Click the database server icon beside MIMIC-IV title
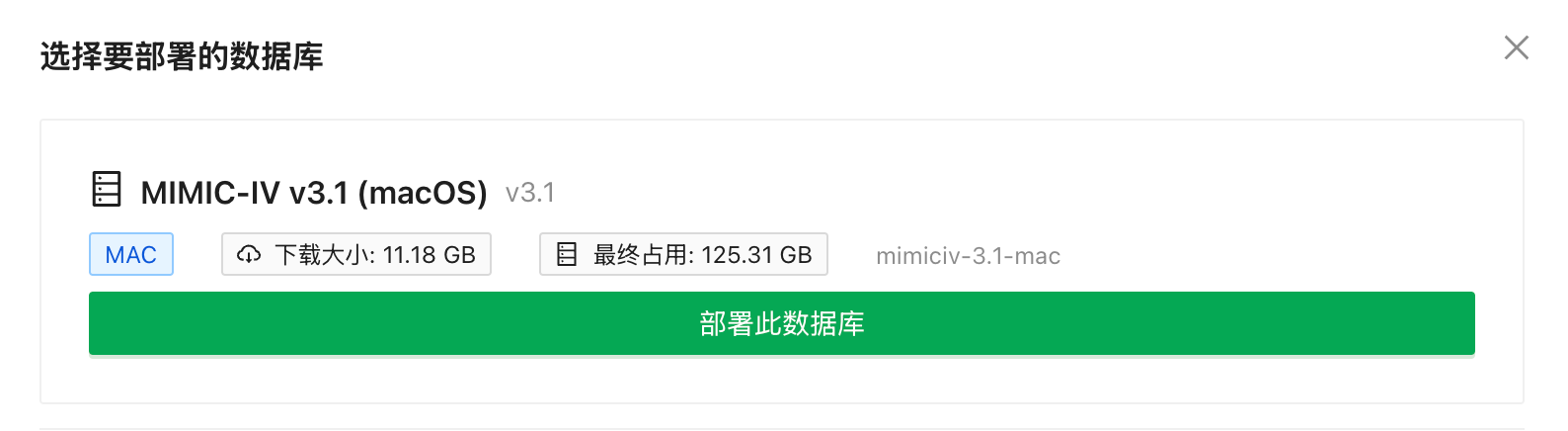Screen dimensions: 1568x431 (107, 189)
